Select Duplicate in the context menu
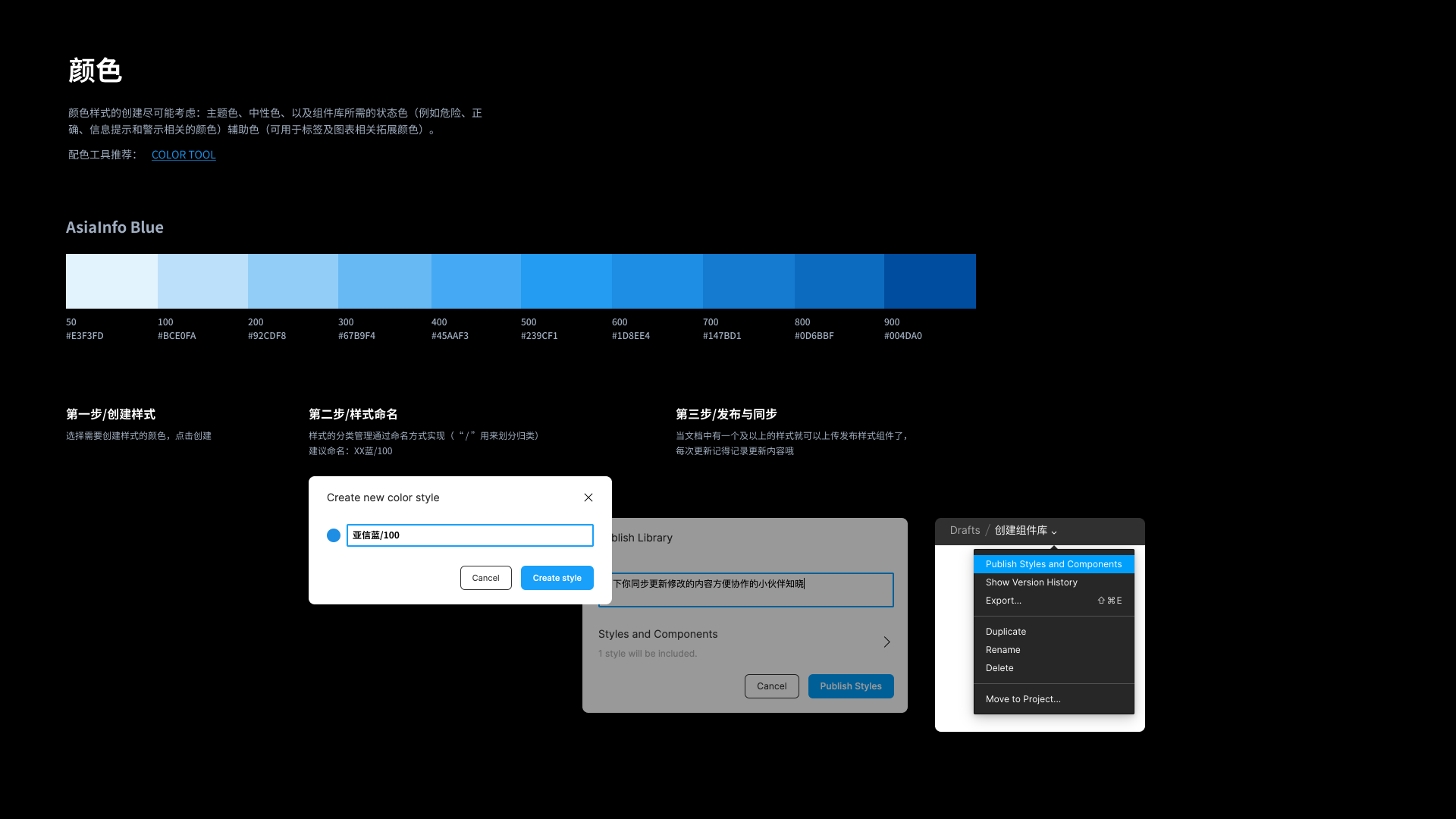The image size is (1456, 819). click(x=1005, y=631)
